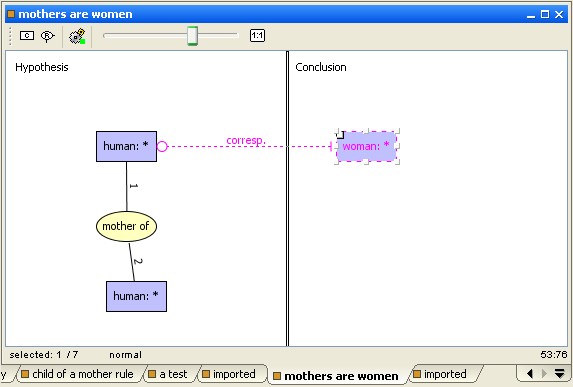Viewport: 573px width, 387px height.
Task: Click the 'corresp.' link label
Action: pos(246,140)
